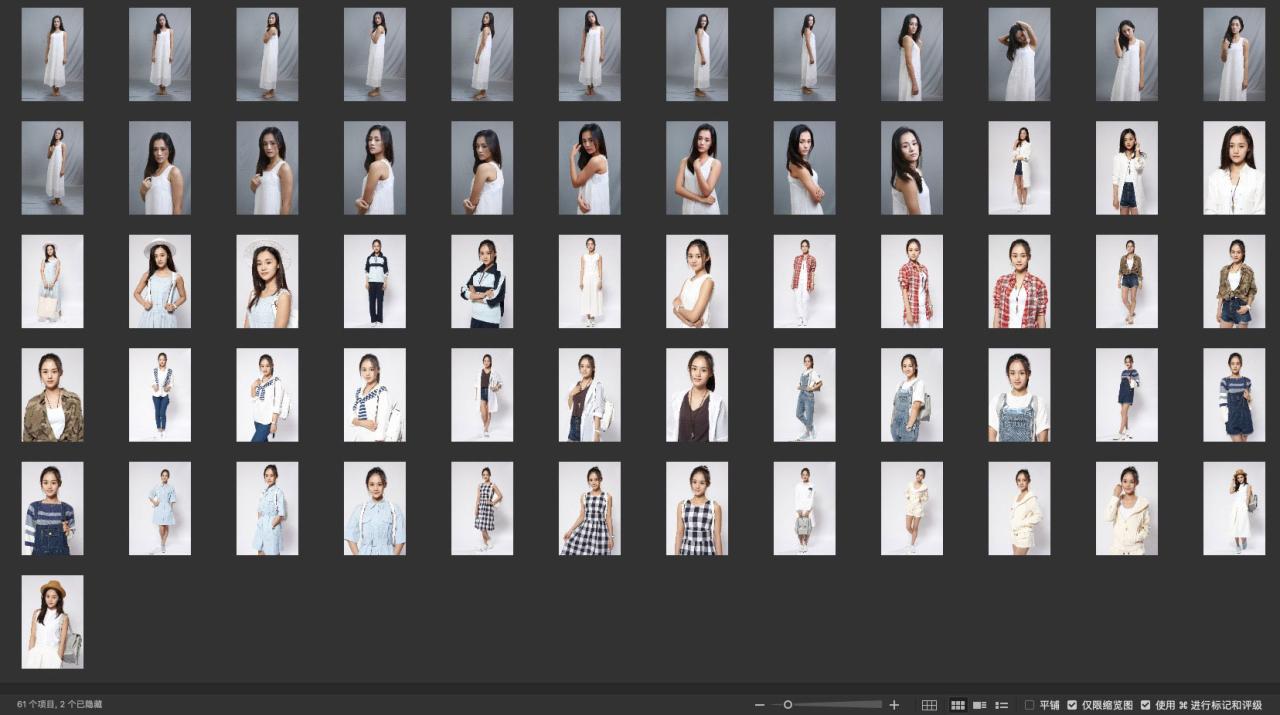
Task: Uncheck the 仅限缩览图 checkbox
Action: (1072, 705)
